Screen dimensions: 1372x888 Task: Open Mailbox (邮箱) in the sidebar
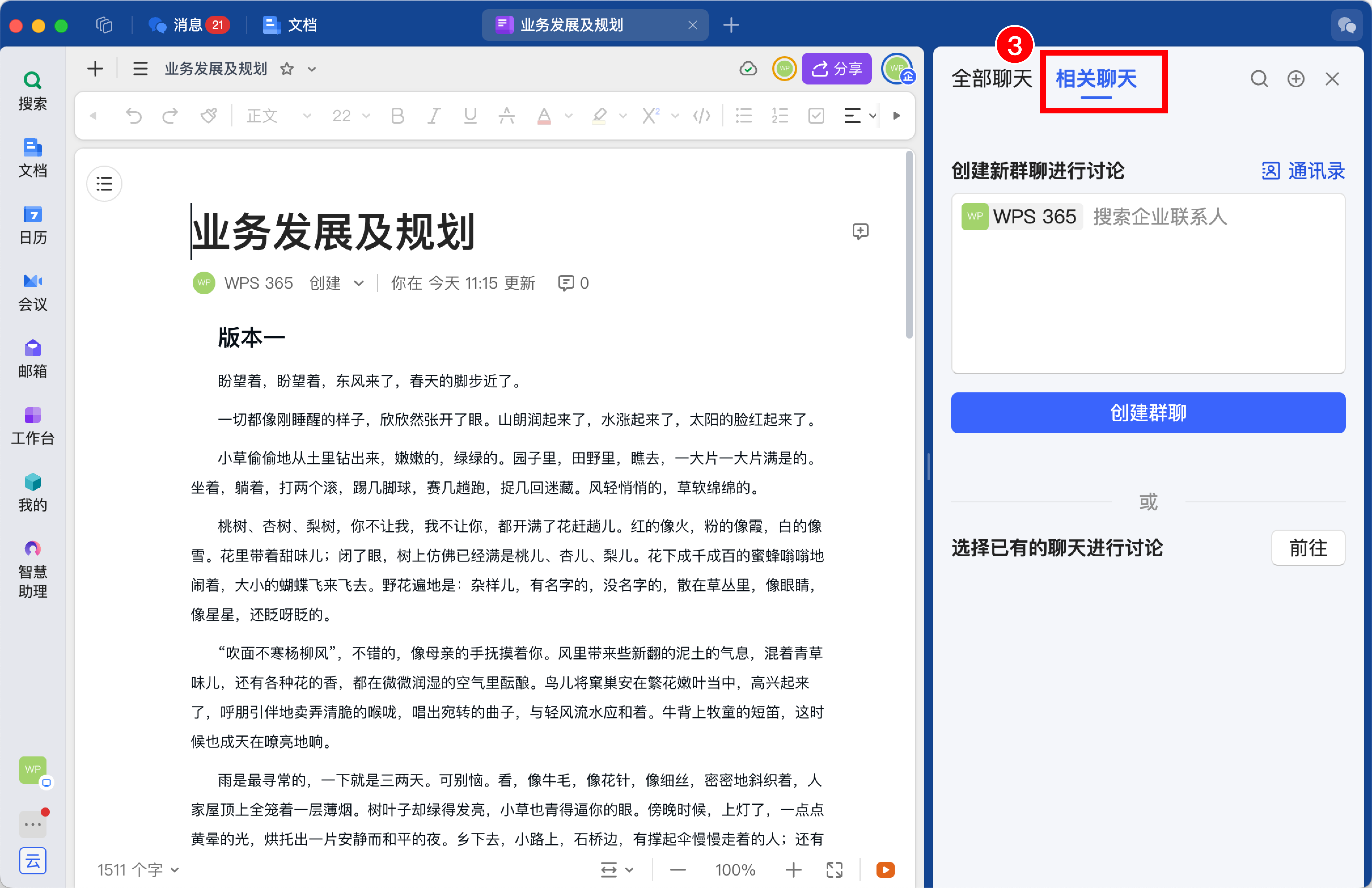click(32, 359)
